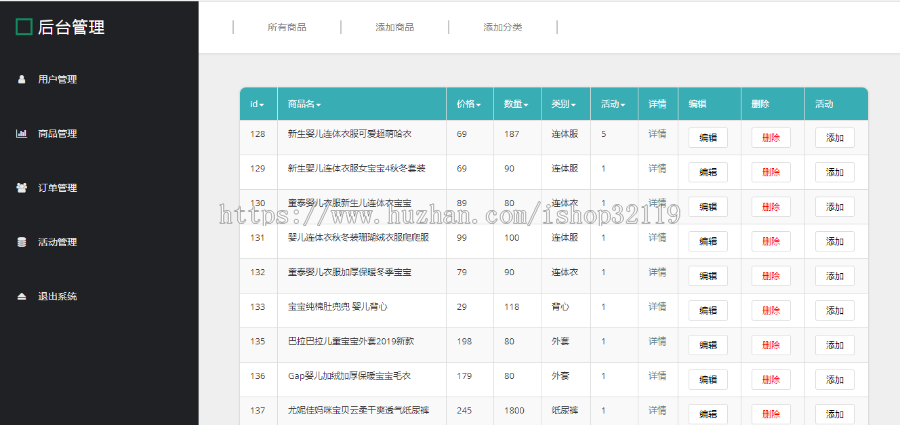The width and height of the screenshot is (900, 425).
Task: Click red 删除 button for product 129
Action: point(771,172)
